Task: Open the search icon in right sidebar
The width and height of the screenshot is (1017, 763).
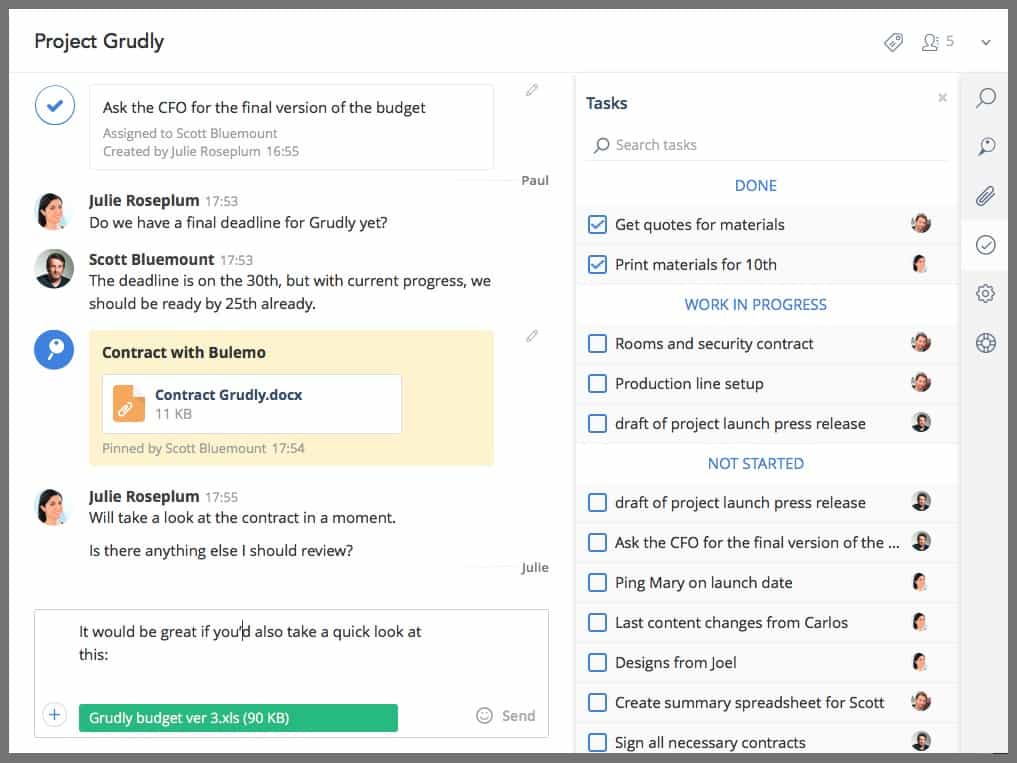Action: click(x=986, y=98)
